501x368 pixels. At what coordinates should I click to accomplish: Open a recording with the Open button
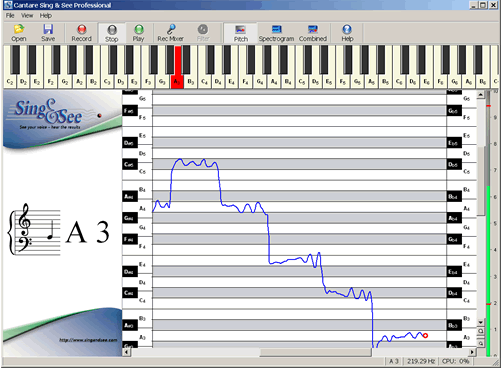pyautogui.click(x=19, y=33)
